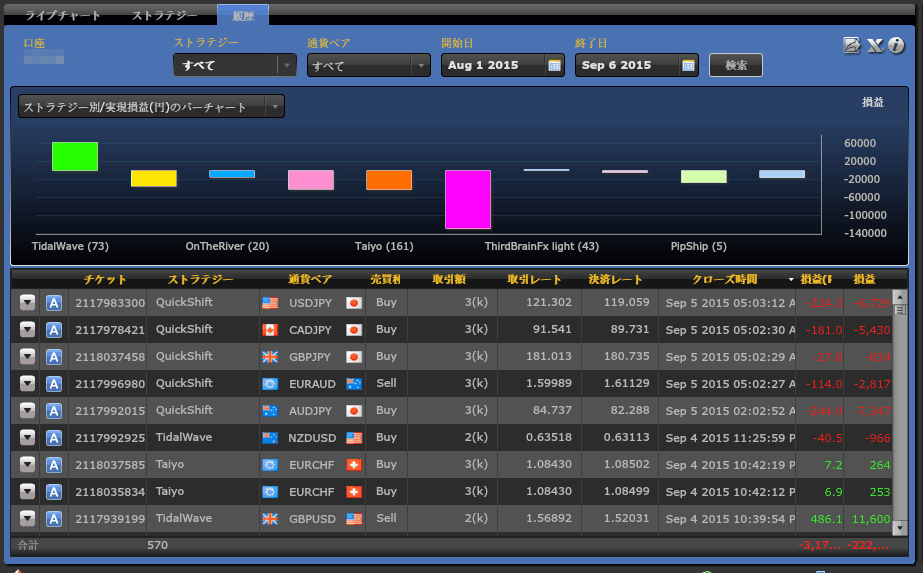Click the orange Taiyo bar in chart
The image size is (923, 573).
[389, 180]
